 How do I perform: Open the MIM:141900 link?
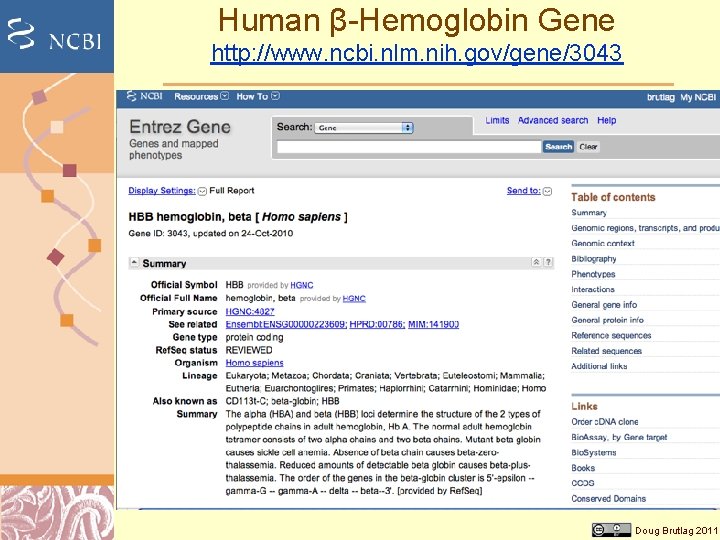(x=433, y=324)
